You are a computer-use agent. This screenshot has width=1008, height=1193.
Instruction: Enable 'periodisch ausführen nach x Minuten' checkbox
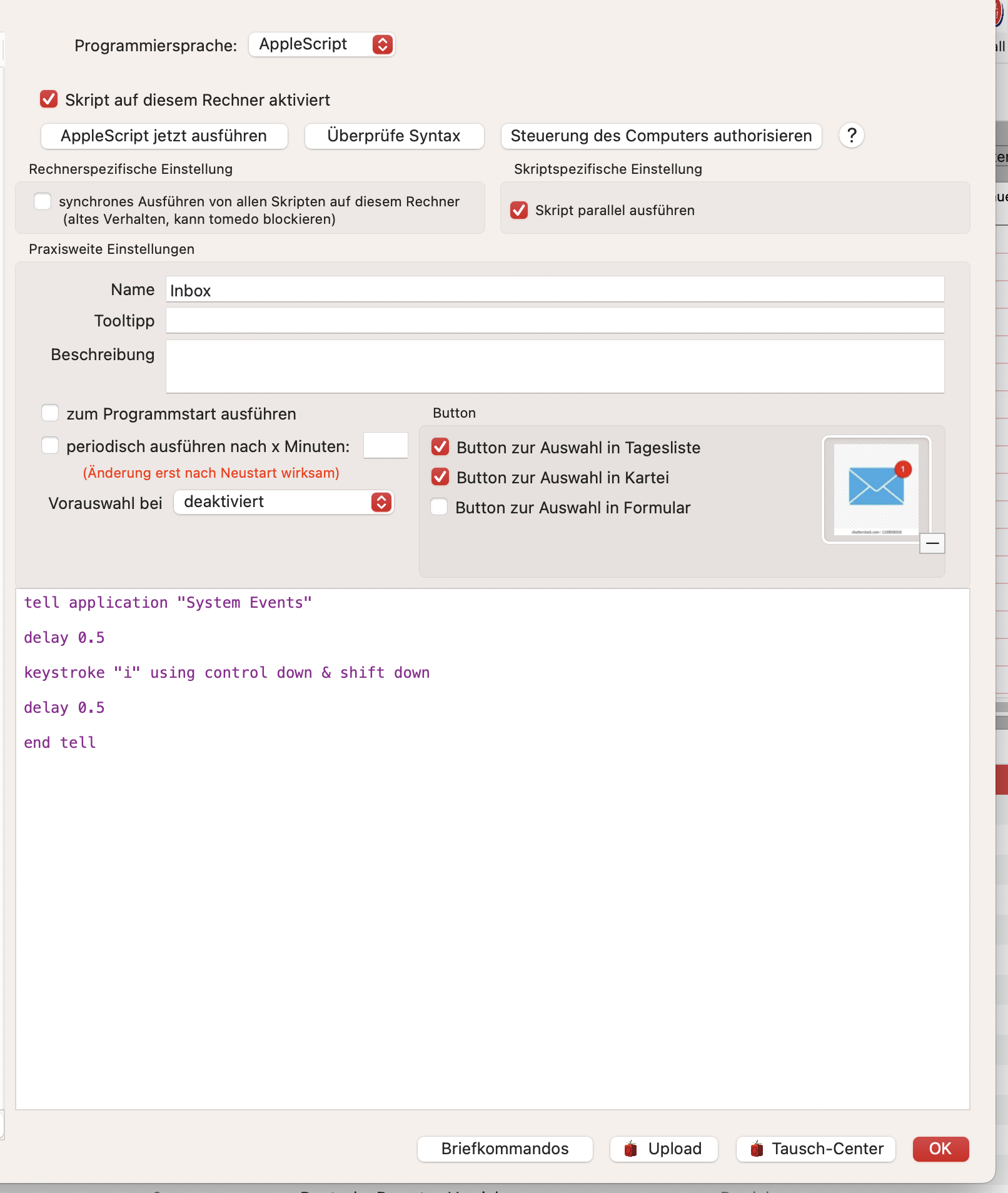50,446
